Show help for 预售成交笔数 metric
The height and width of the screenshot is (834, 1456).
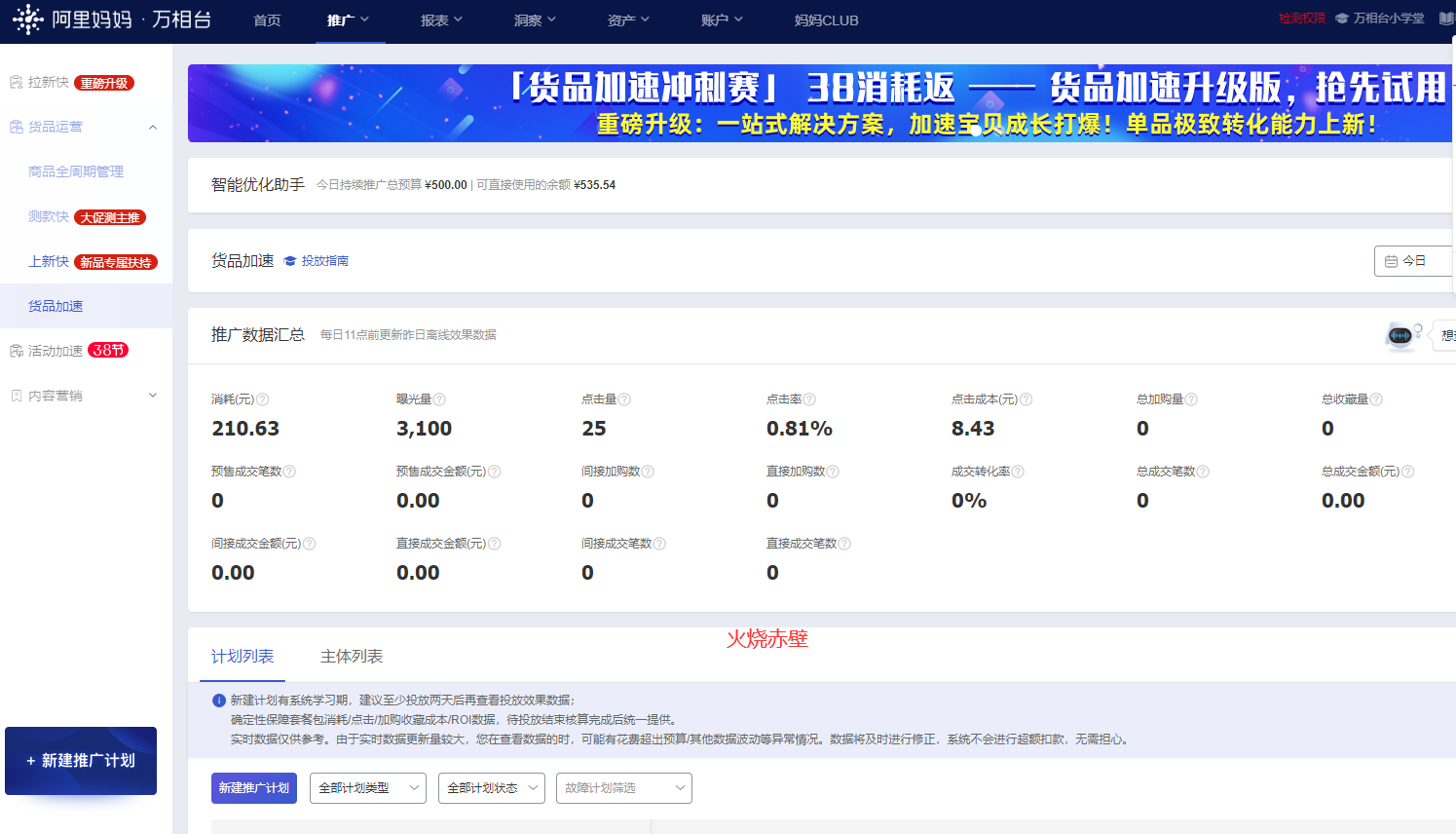tap(289, 472)
